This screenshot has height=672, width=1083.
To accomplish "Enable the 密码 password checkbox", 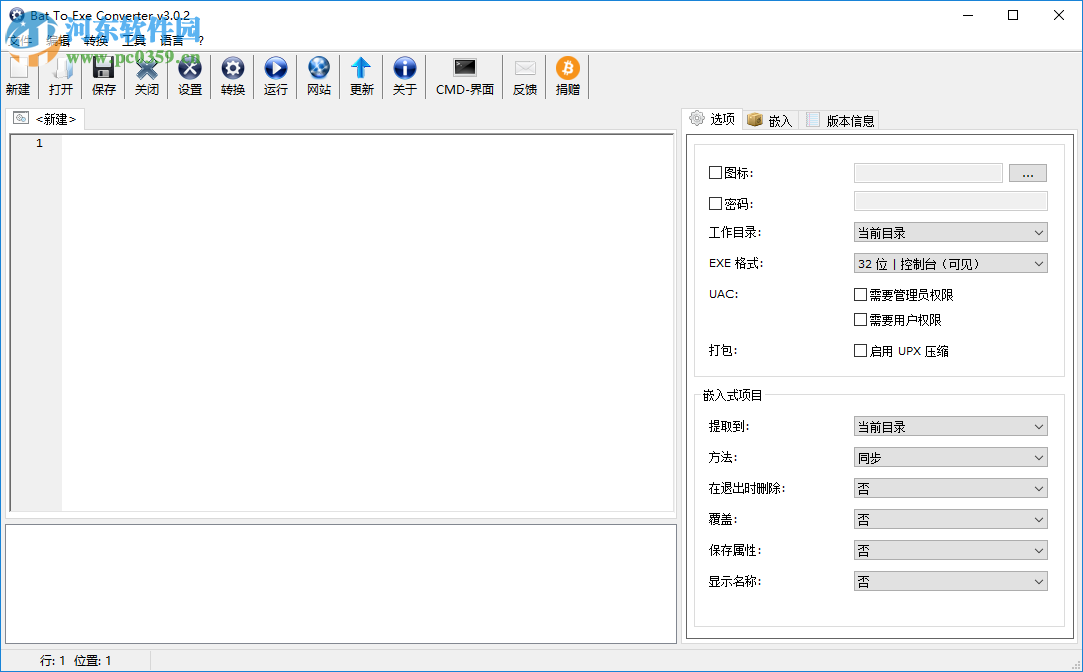I will click(x=716, y=202).
